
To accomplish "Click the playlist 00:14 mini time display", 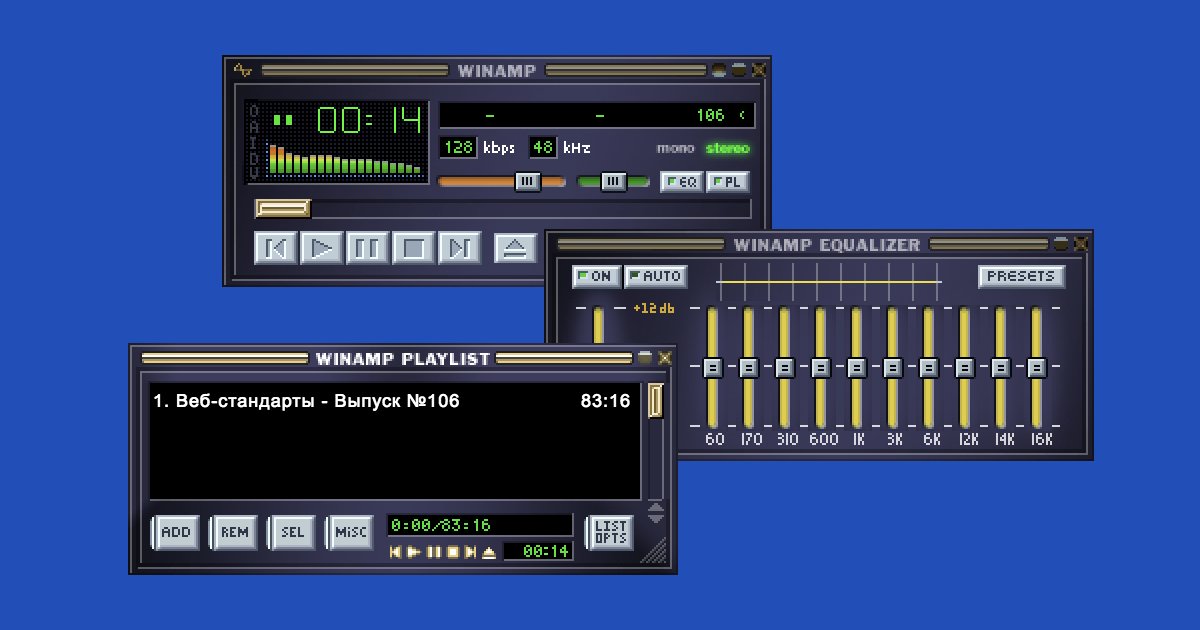I will point(538,551).
